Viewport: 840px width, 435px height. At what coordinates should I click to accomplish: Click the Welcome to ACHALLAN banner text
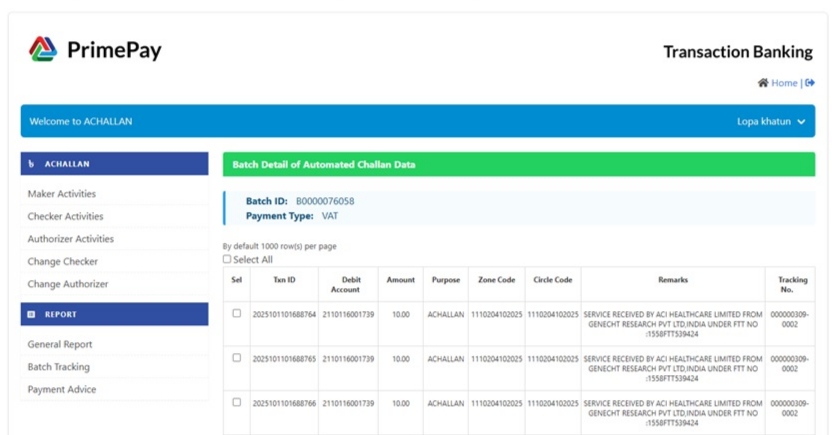click(81, 122)
